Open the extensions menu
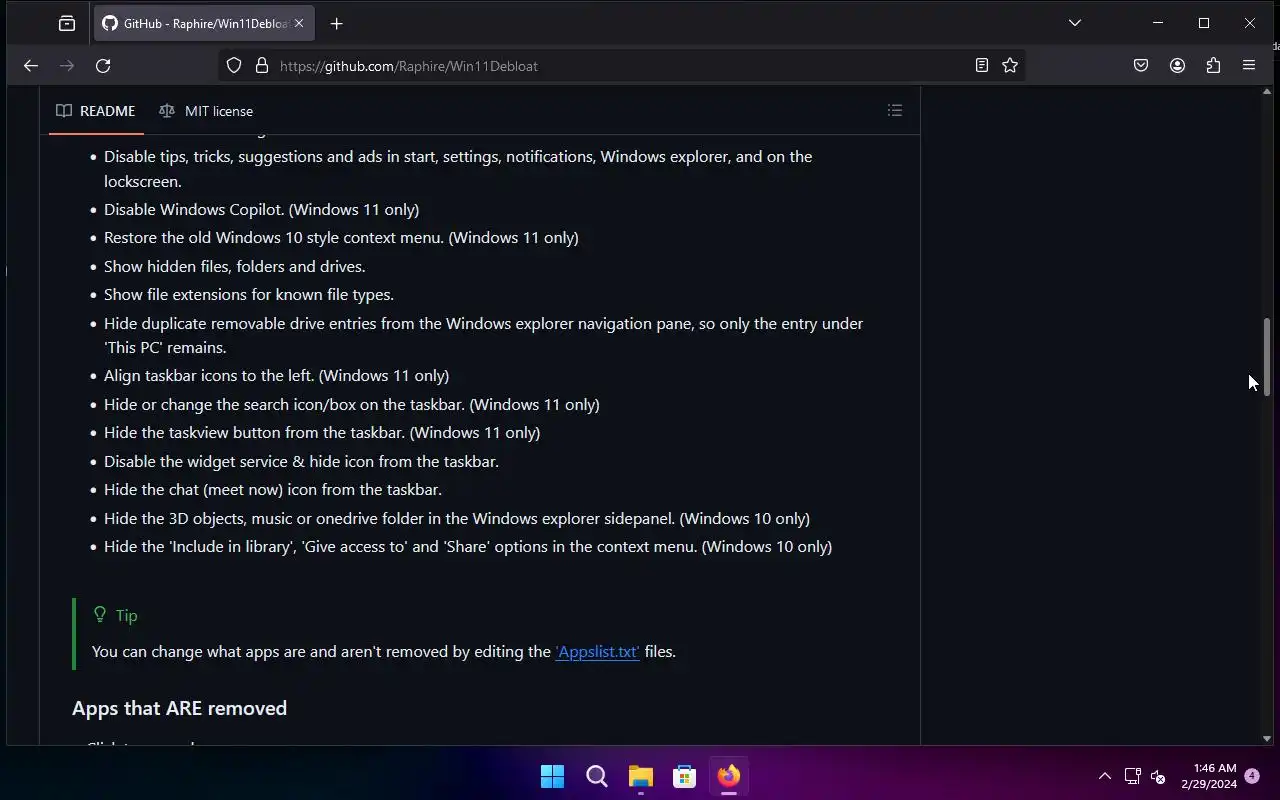This screenshot has height=800, width=1280. (1213, 66)
